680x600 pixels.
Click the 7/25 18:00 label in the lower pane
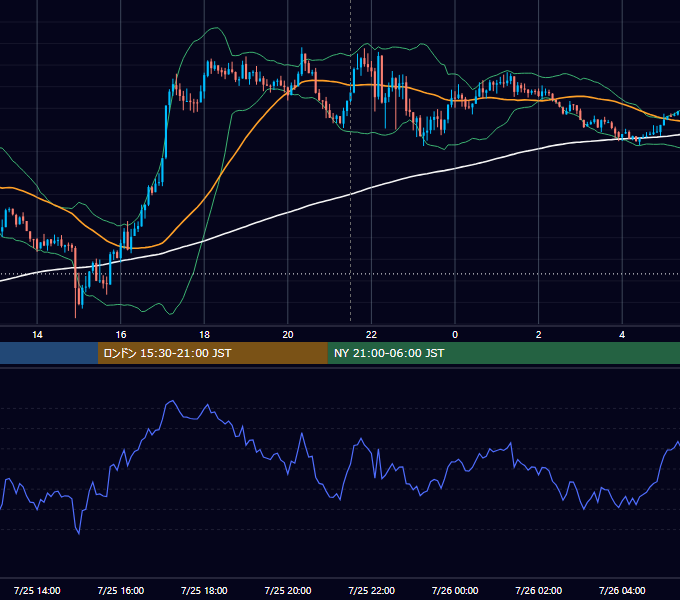pos(204,590)
